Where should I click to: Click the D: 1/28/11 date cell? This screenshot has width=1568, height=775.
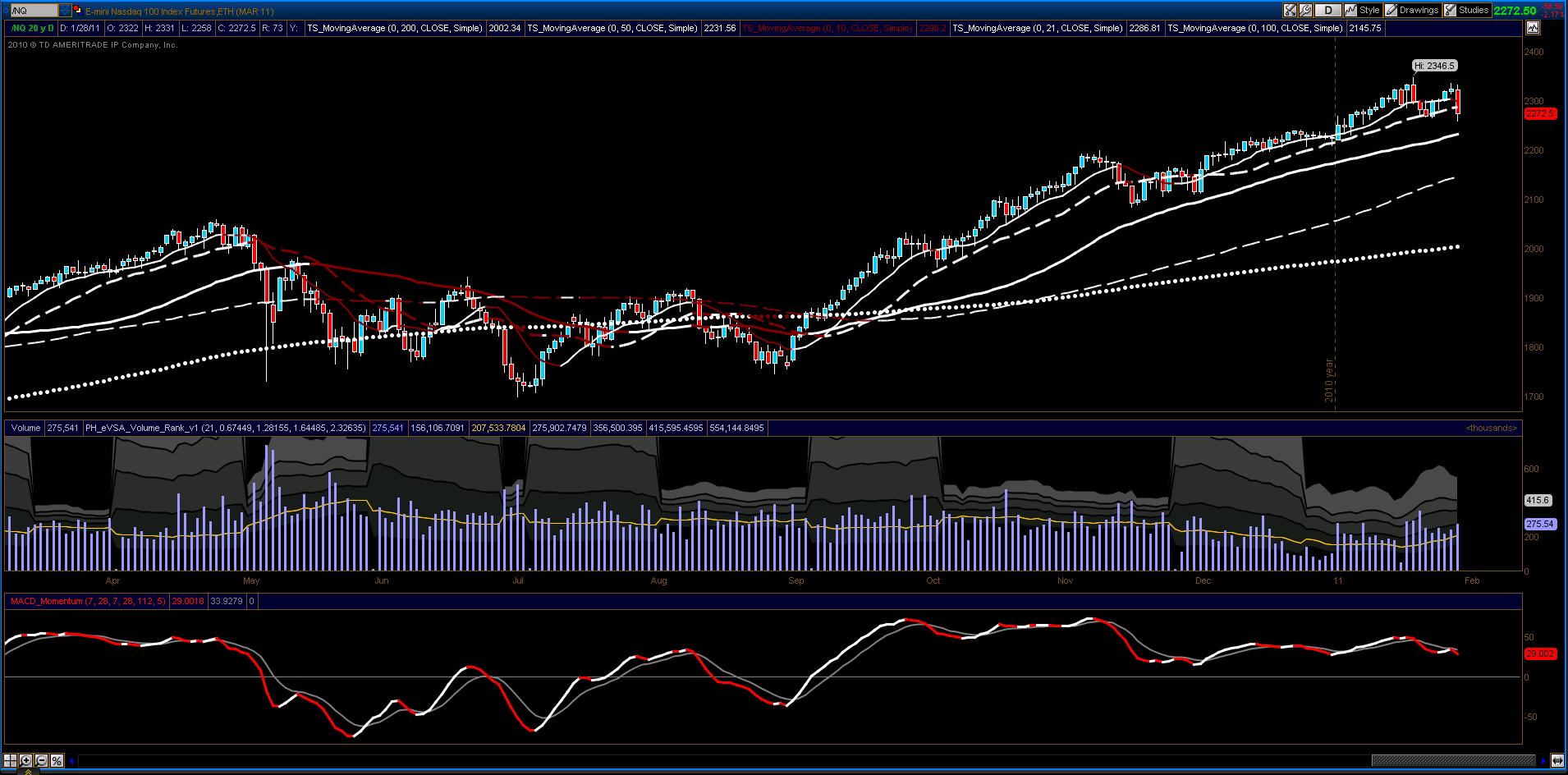point(80,28)
